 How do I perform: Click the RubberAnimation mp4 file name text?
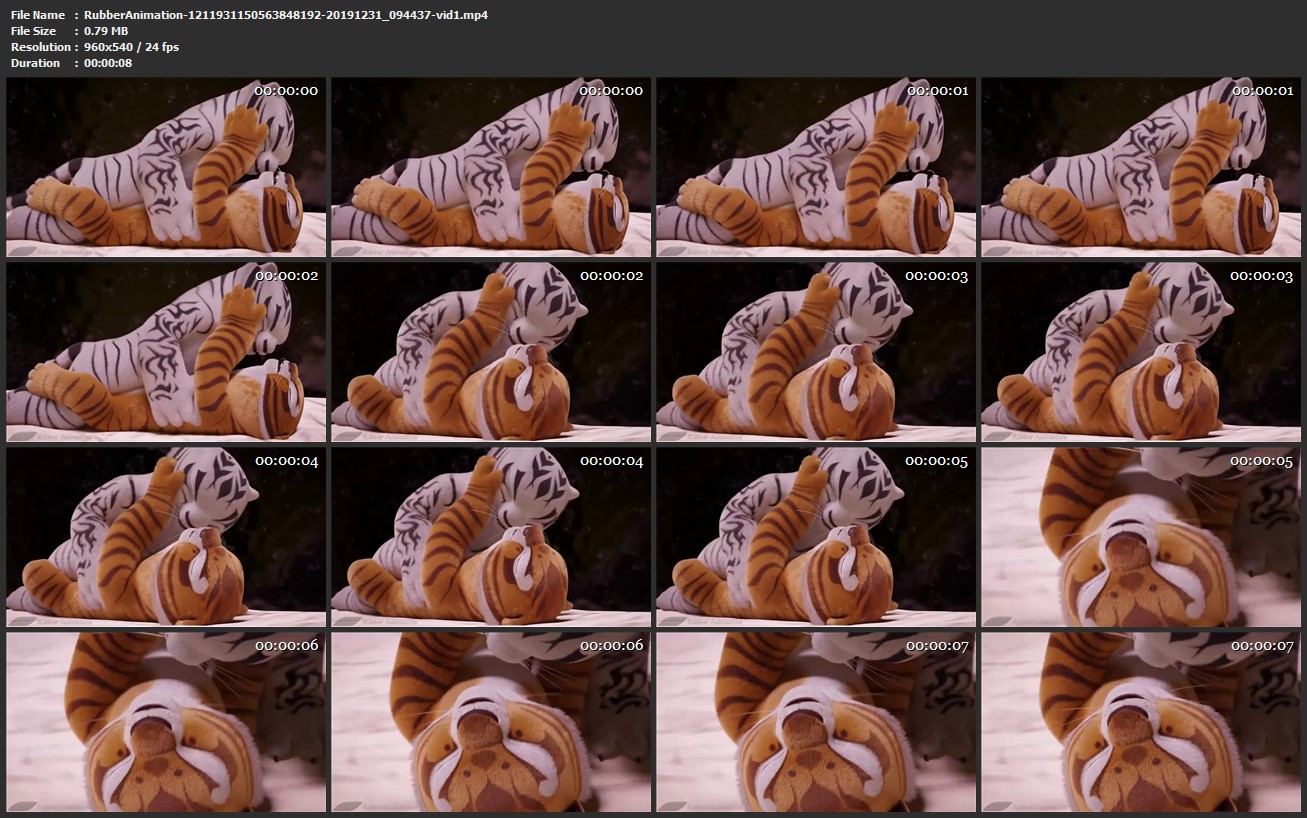point(286,15)
